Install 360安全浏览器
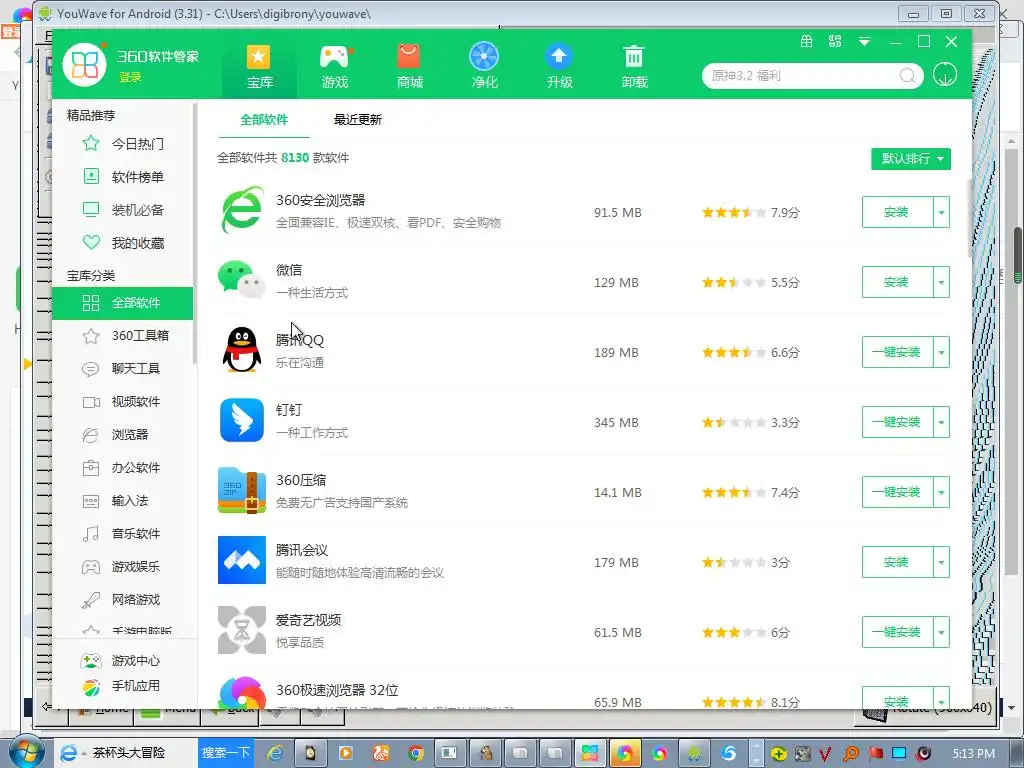This screenshot has height=768, width=1024. point(897,212)
